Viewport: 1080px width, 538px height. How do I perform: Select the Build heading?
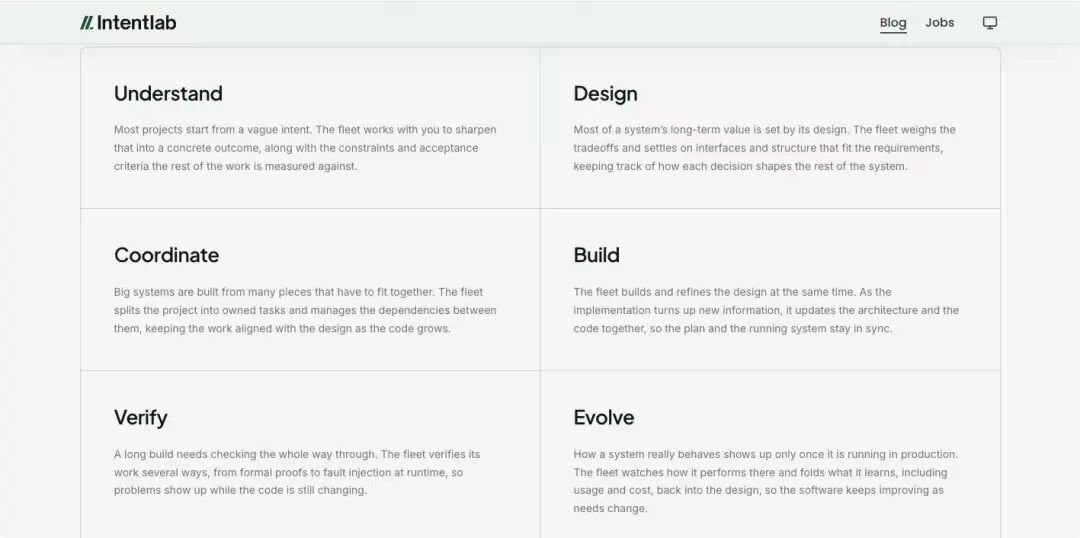point(596,255)
